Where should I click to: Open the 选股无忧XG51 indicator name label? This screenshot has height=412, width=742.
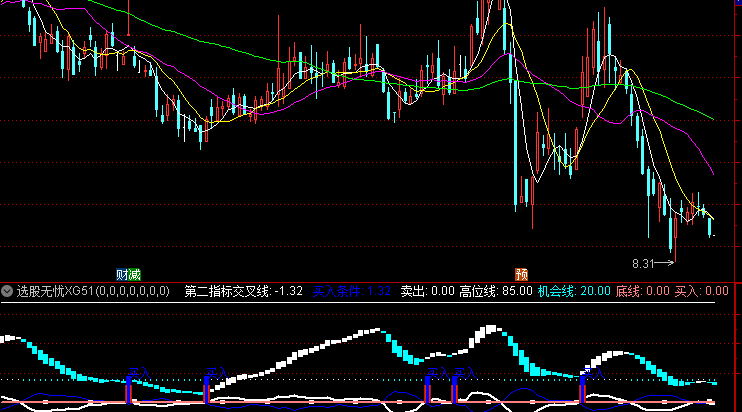[x=93, y=291]
